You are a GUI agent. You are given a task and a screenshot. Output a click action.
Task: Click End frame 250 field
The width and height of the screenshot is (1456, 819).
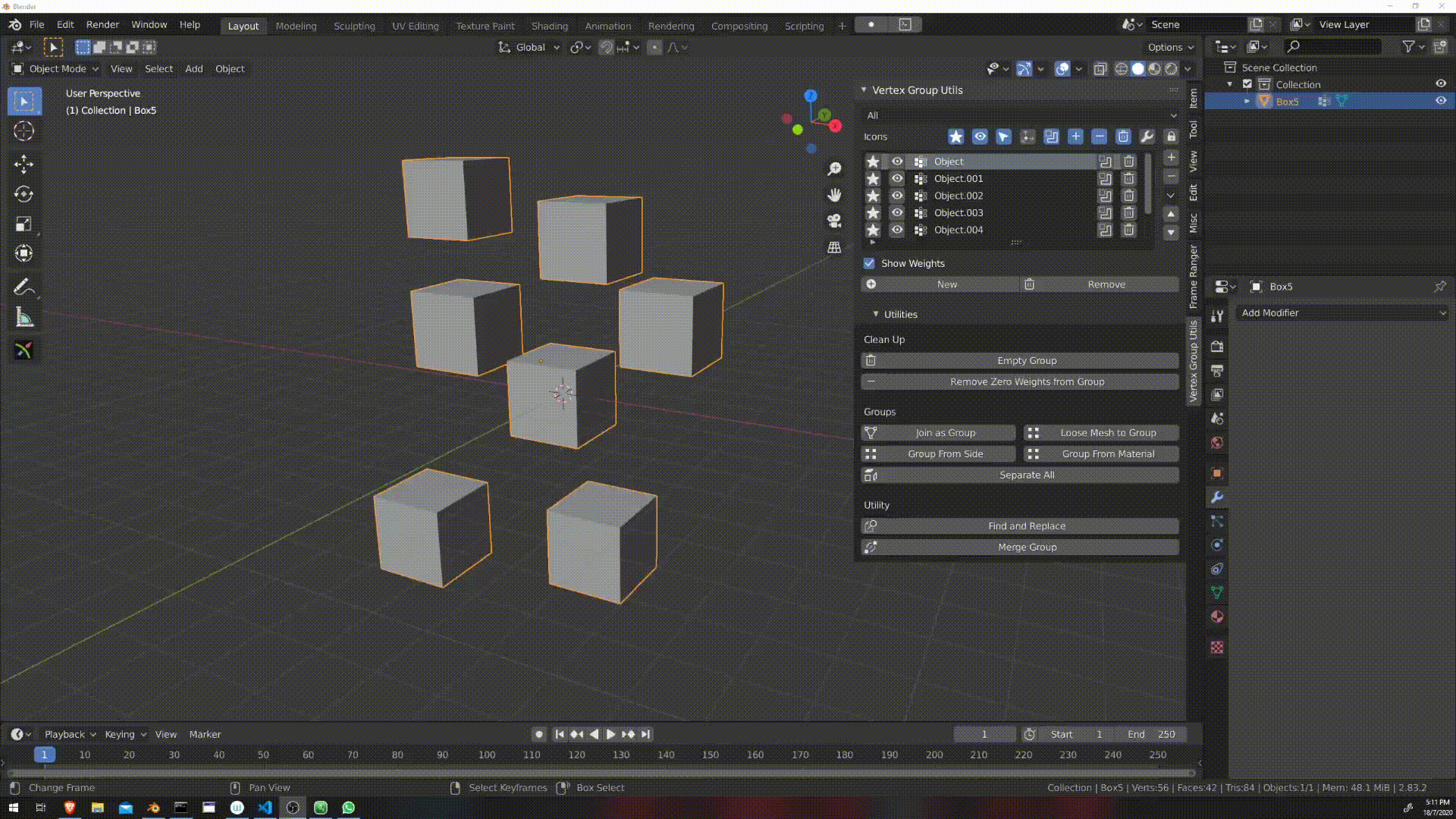1151,734
